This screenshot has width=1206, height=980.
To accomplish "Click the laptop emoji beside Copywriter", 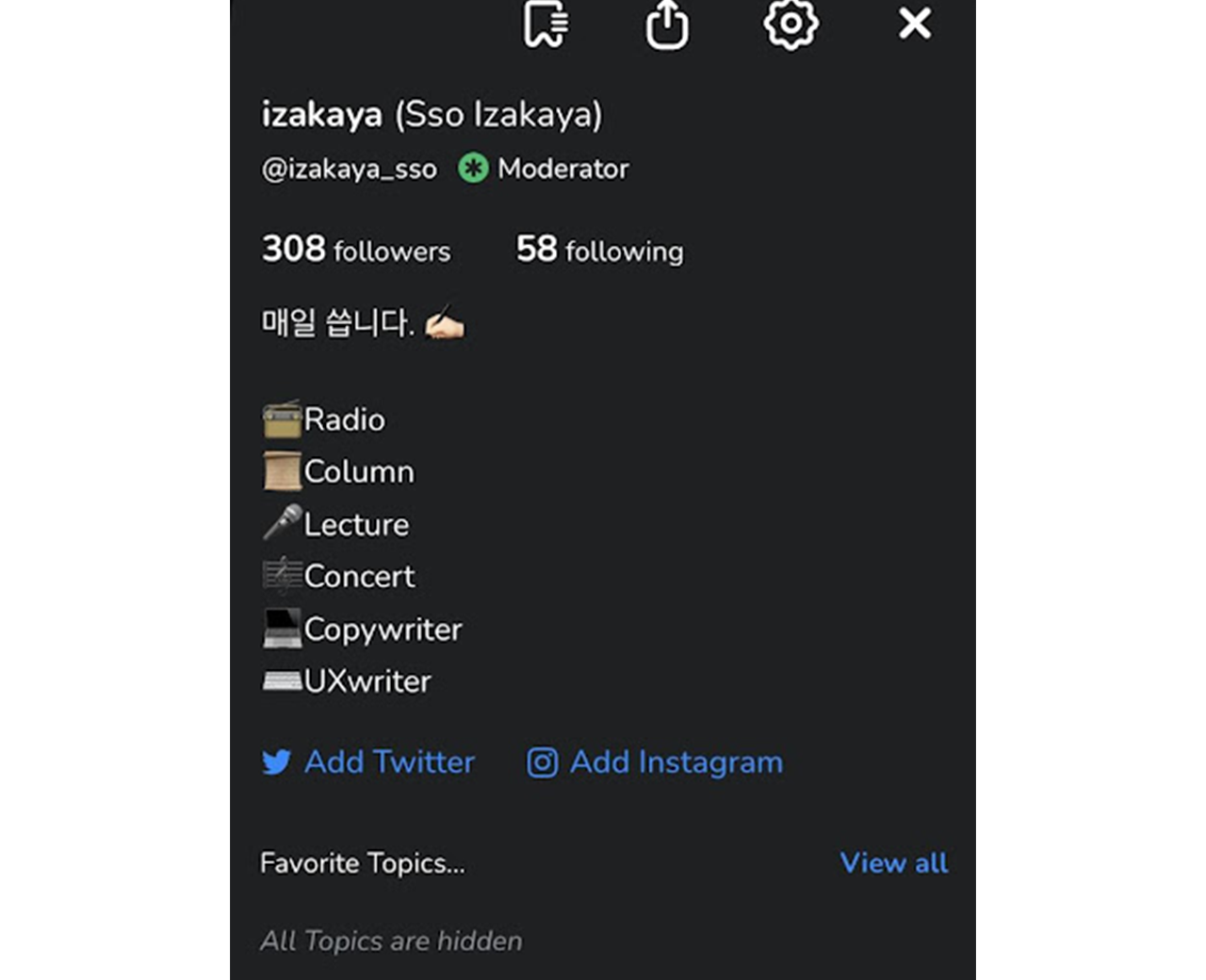I will [x=282, y=629].
